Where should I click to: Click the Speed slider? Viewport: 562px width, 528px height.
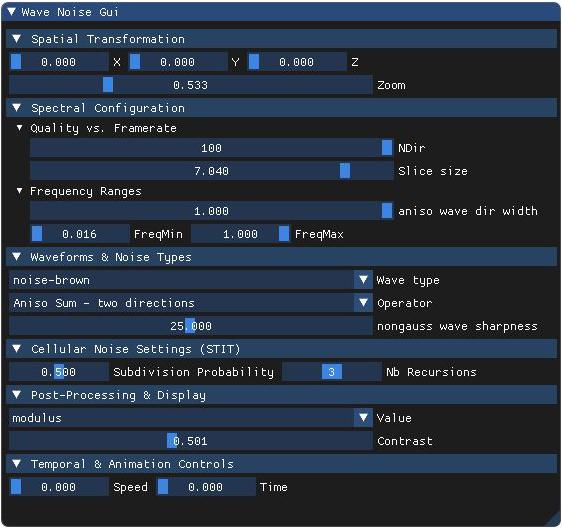59,486
